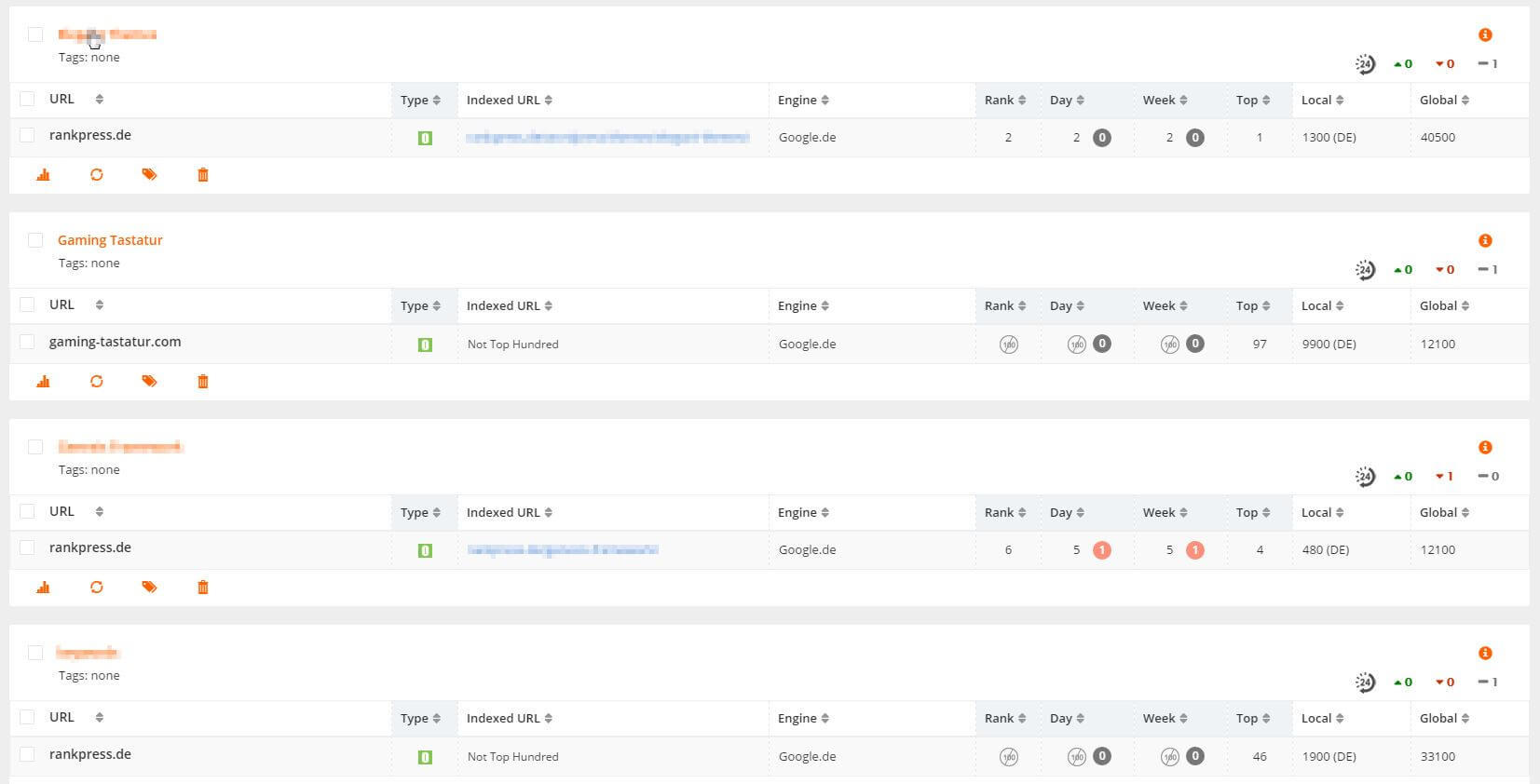Screen dimensions: 1540x784
Task: Click 24-hour clock icon in card with Local 480 (DE)
Action: (1365, 477)
